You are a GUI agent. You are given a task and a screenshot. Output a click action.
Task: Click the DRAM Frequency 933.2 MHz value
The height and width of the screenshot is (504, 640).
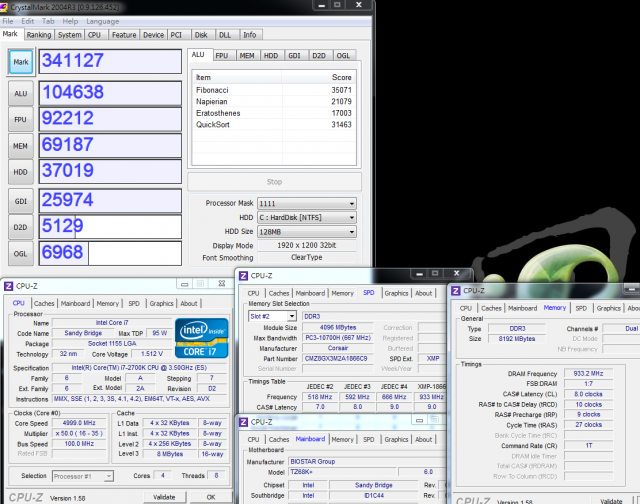pyautogui.click(x=588, y=373)
